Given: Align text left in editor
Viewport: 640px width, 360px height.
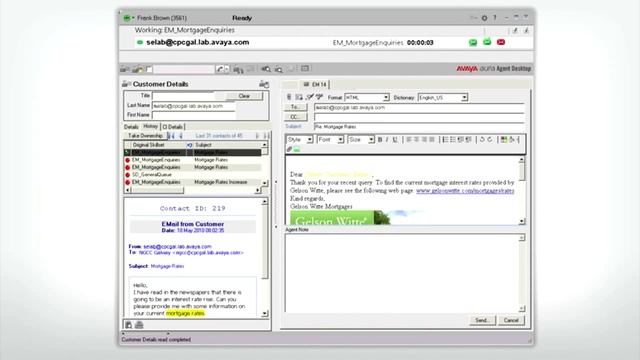Looking at the screenshot, I should pyautogui.click(x=409, y=140).
